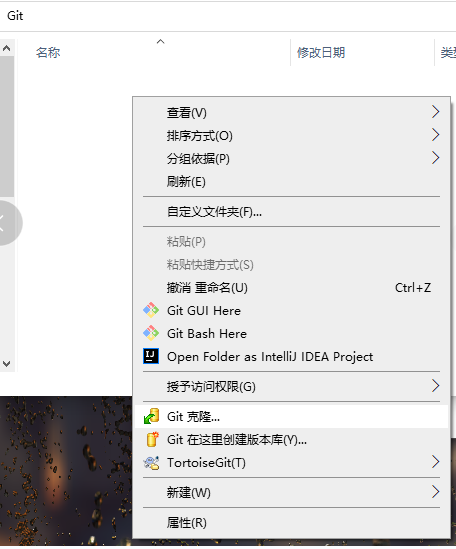Click the scrollbar down arrow

click(7, 364)
